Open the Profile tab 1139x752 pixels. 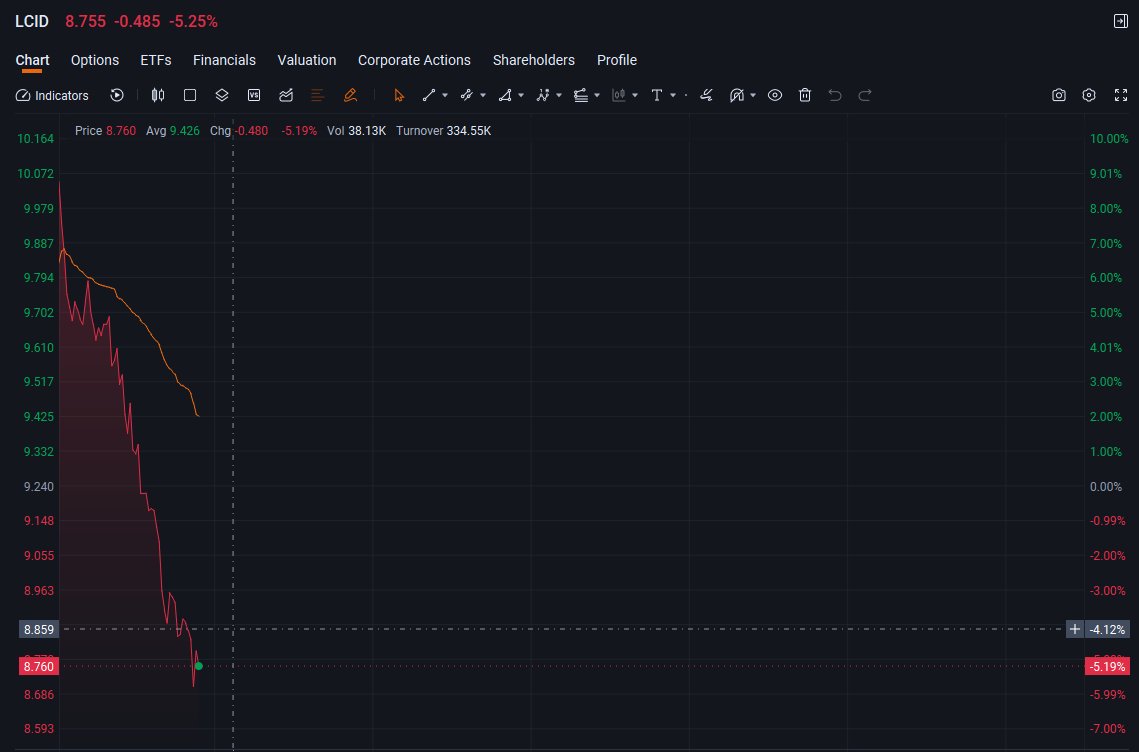(617, 60)
